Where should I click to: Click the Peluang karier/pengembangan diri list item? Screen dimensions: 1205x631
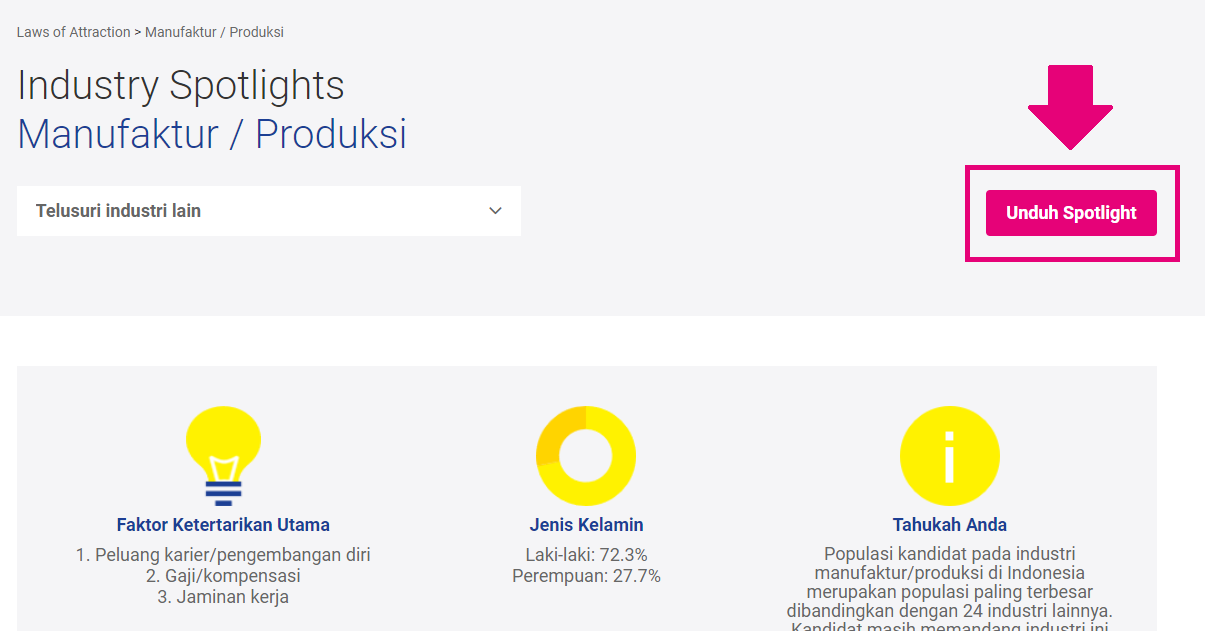tap(223, 554)
